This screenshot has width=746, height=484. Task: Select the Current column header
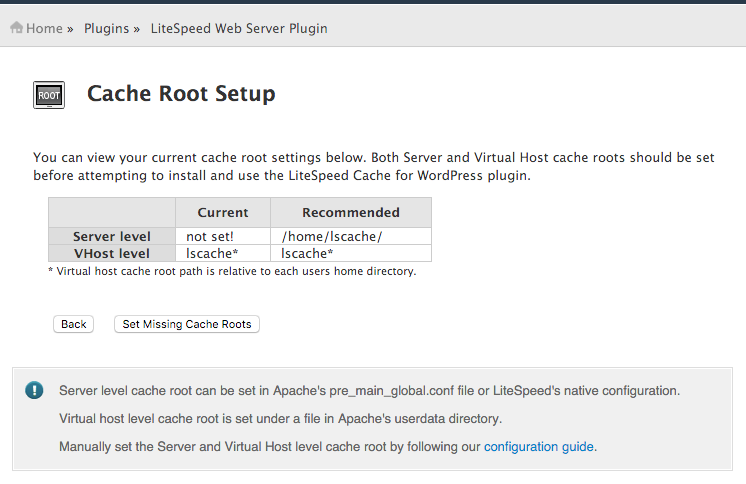pos(223,212)
